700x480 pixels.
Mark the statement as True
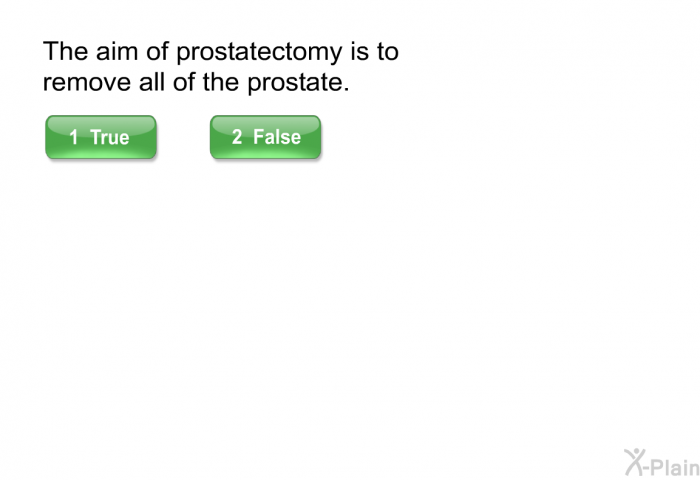click(x=101, y=137)
